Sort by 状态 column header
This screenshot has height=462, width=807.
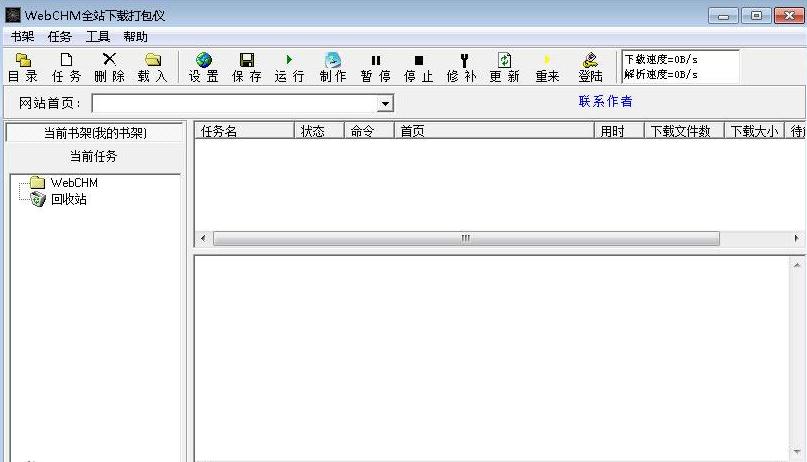[319, 131]
